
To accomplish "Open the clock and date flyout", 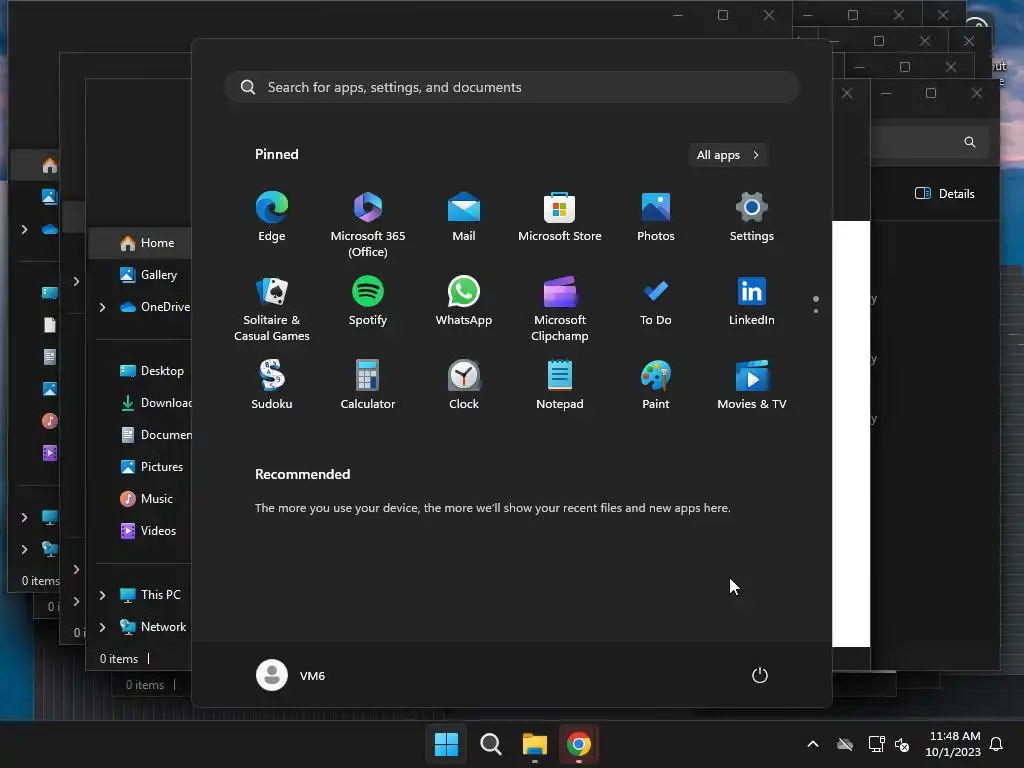I will coord(953,744).
